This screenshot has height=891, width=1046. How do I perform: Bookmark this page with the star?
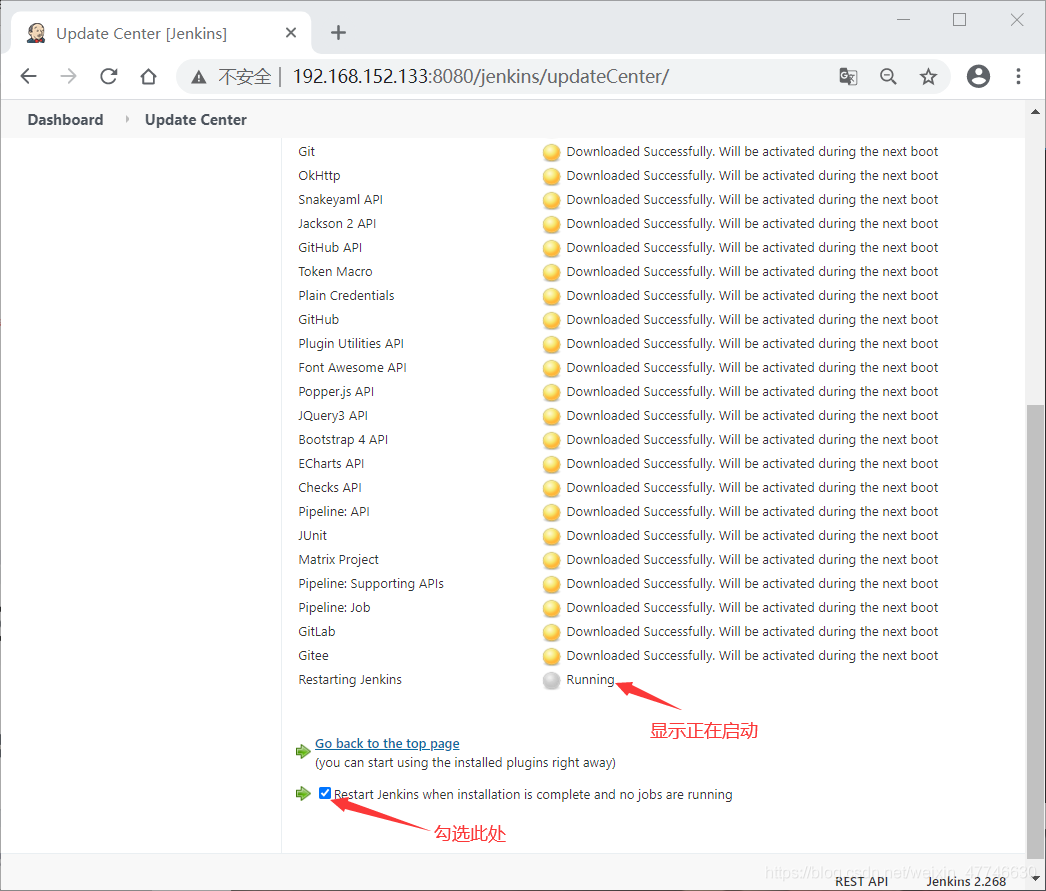pyautogui.click(x=928, y=77)
